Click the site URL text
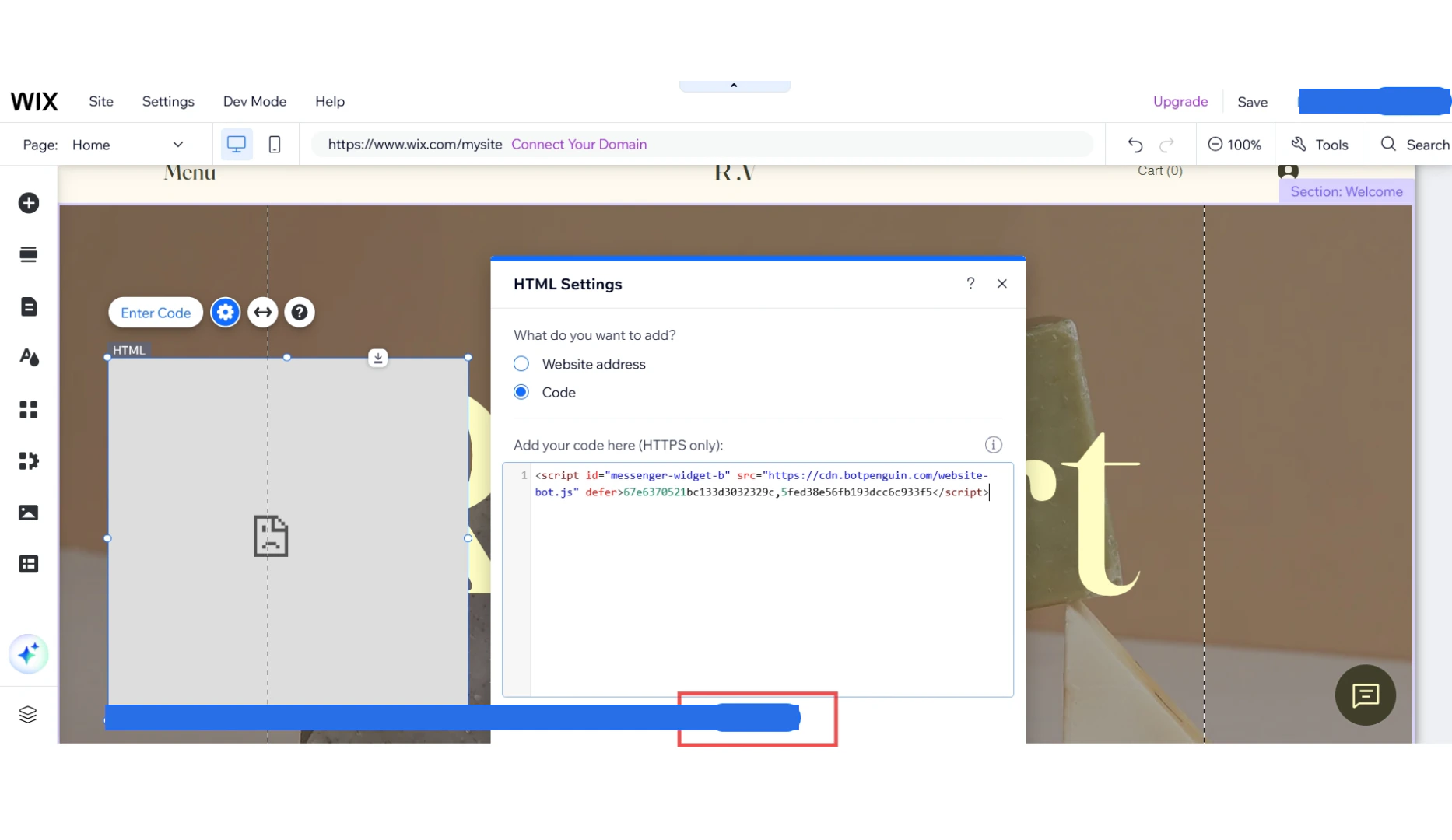The width and height of the screenshot is (1452, 840). [x=415, y=144]
